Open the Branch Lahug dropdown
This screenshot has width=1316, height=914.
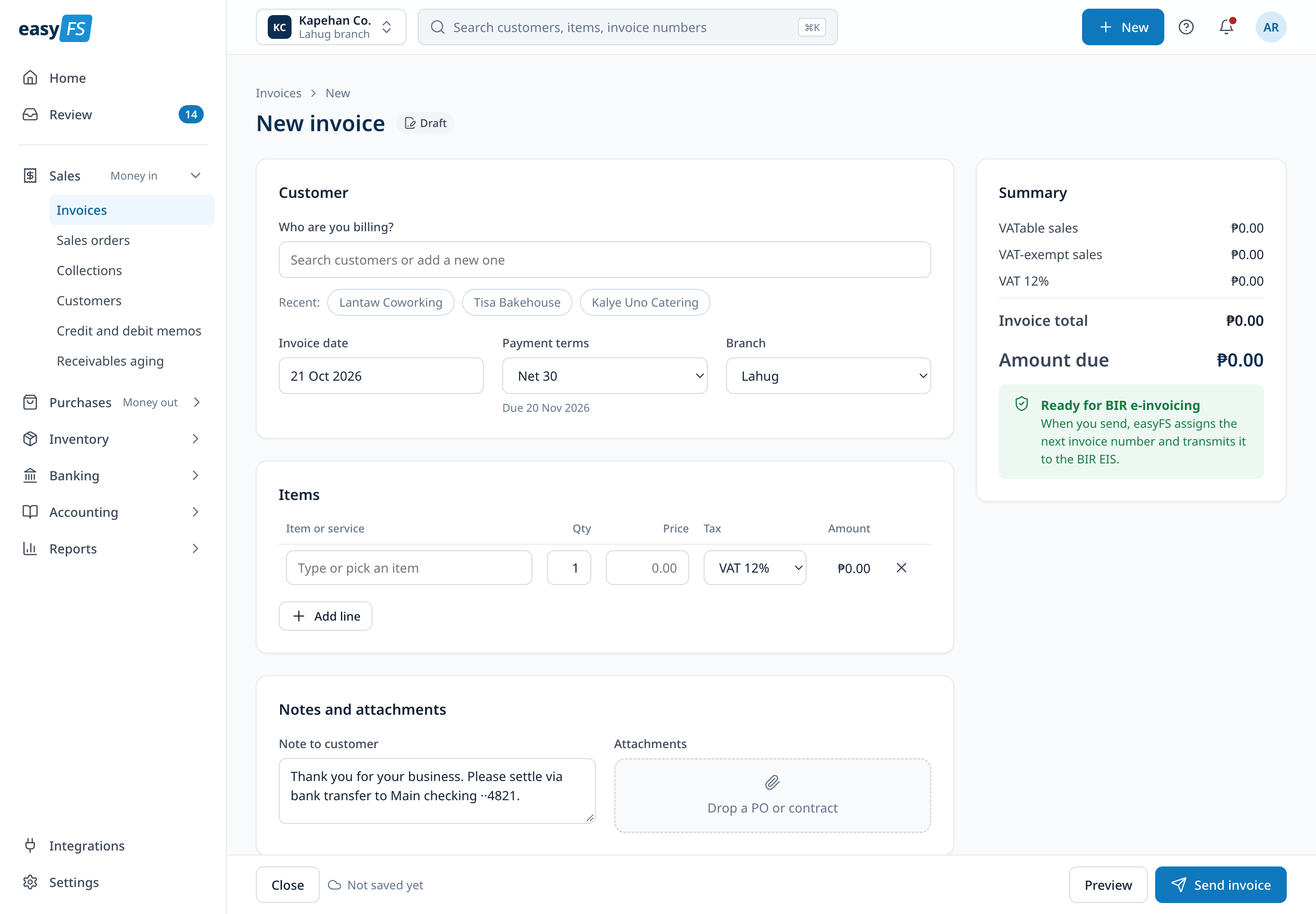(x=828, y=376)
